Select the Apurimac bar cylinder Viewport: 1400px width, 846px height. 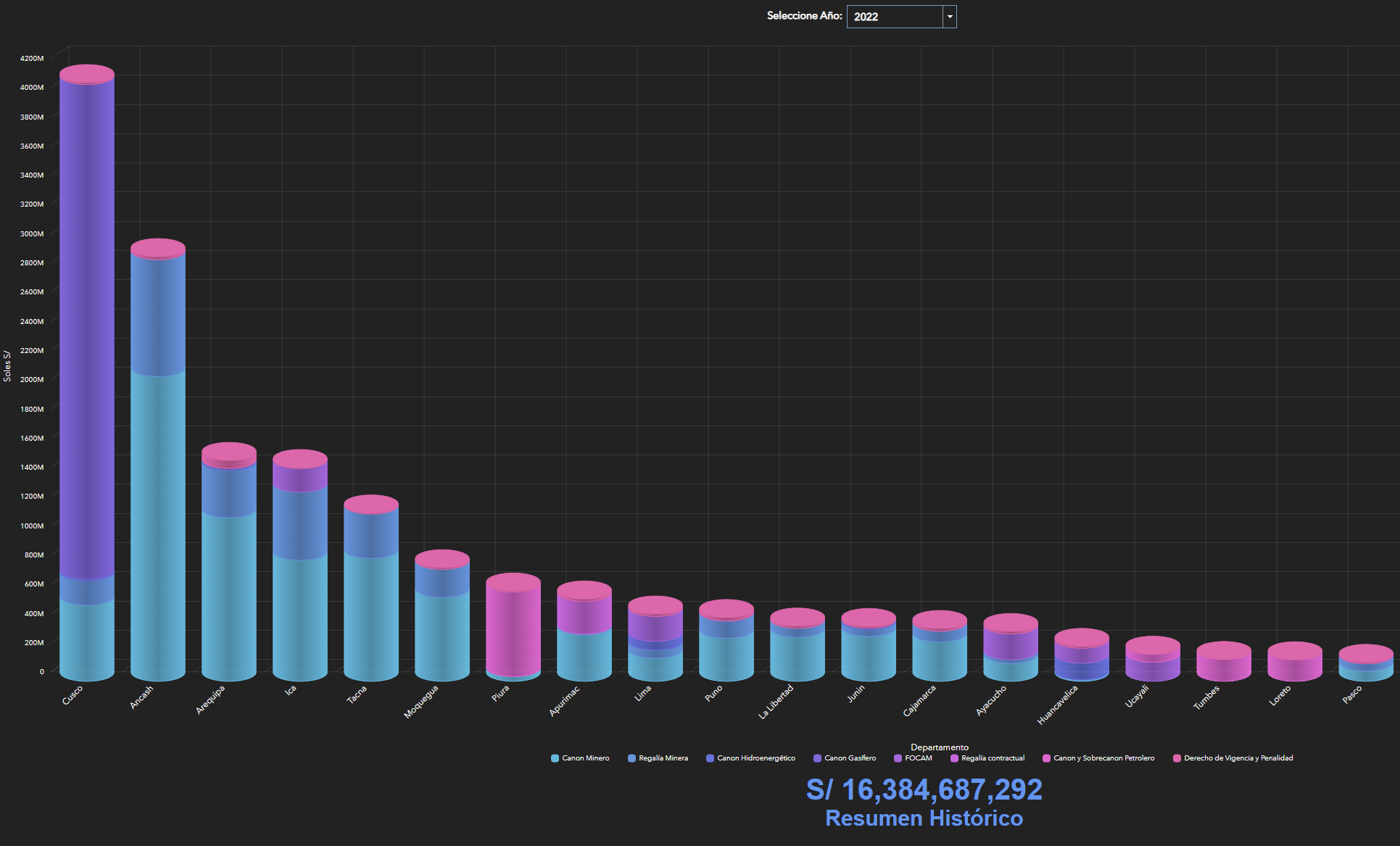click(x=584, y=631)
